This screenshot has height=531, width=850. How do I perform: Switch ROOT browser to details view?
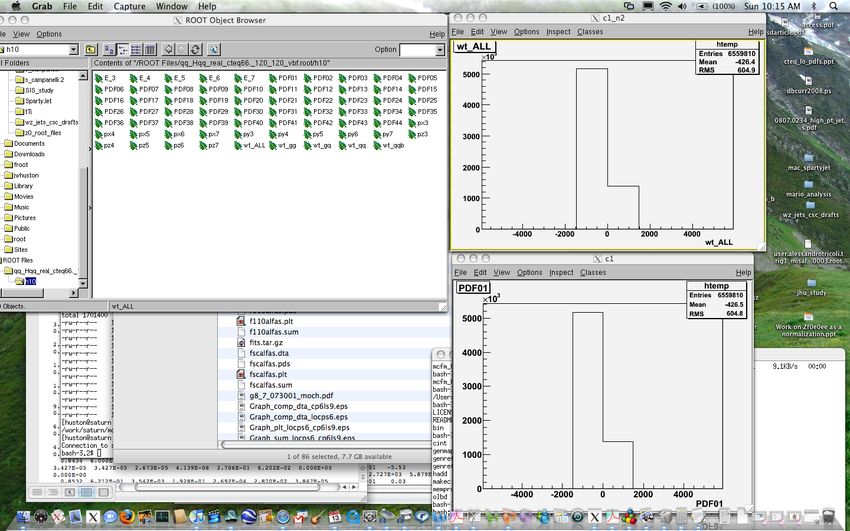pyautogui.click(x=150, y=50)
